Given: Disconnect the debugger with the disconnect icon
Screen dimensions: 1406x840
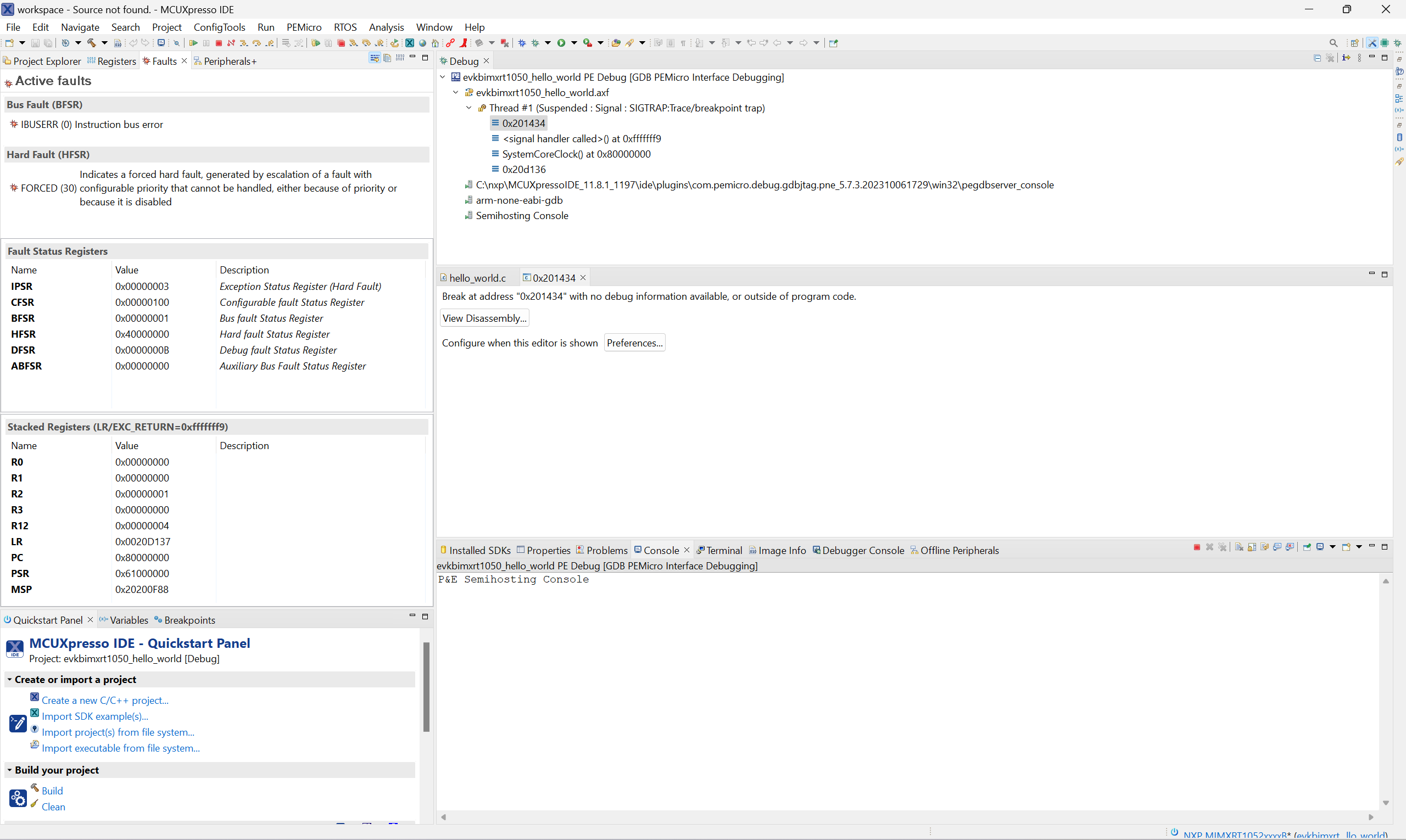Looking at the screenshot, I should coord(231,42).
